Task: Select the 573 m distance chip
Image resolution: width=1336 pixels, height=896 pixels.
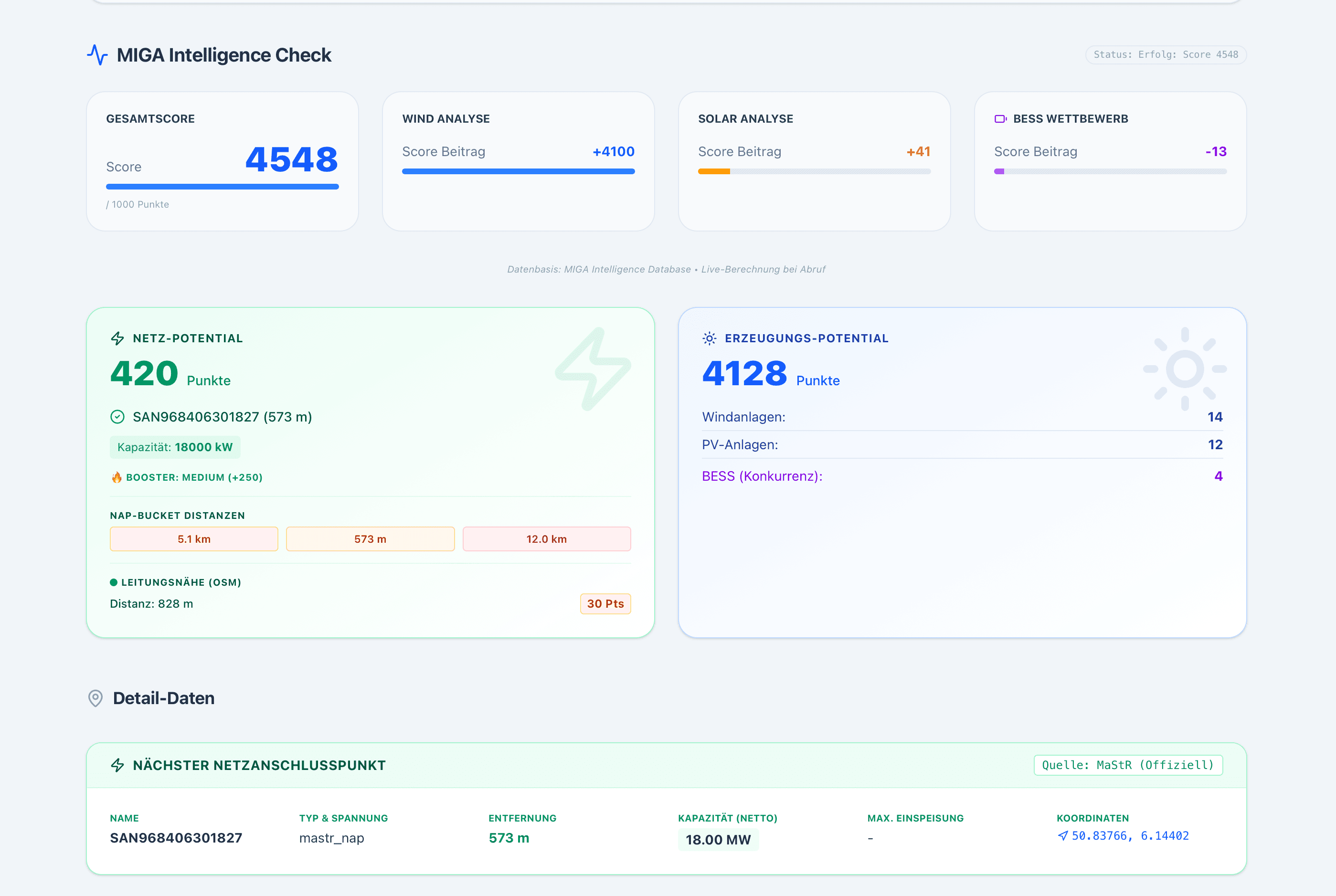Action: [370, 538]
